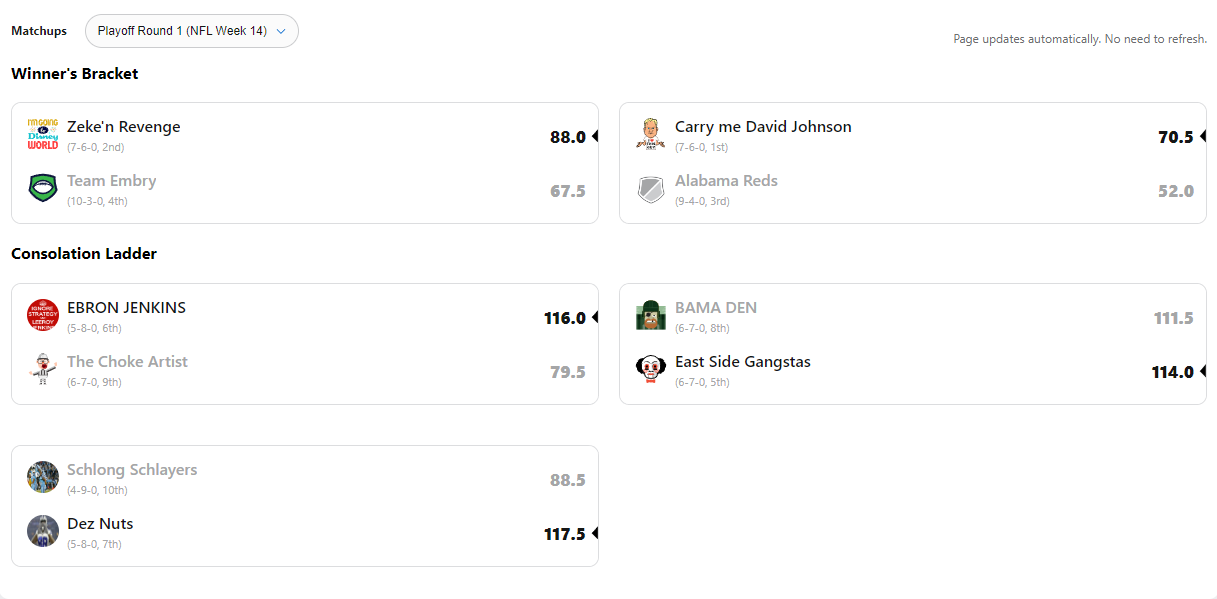Open Carry me David Johnson team link
The height and width of the screenshot is (599, 1217).
click(x=763, y=127)
